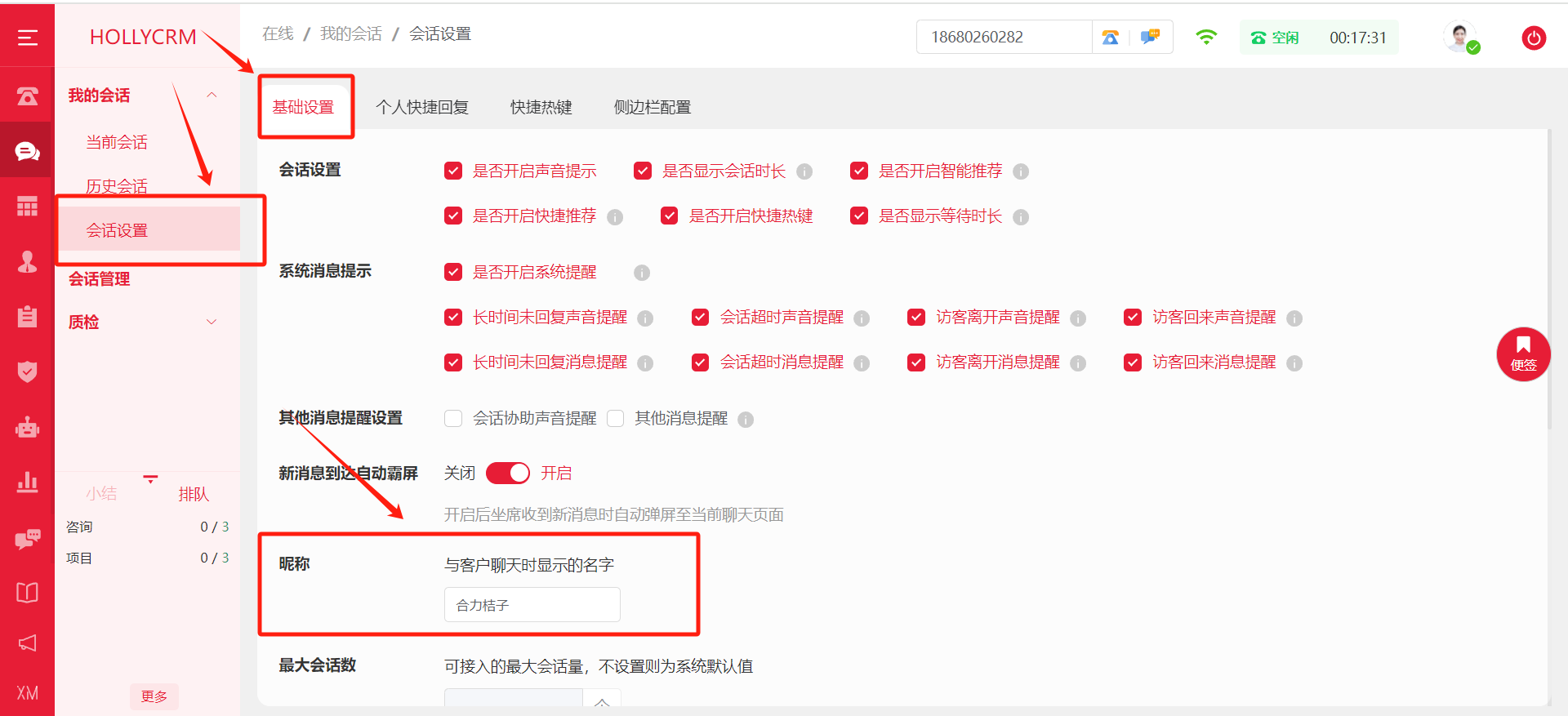Screen dimensions: 1568x716
Task: Switch to the 侧边栏配置 tab
Action: click(x=653, y=107)
